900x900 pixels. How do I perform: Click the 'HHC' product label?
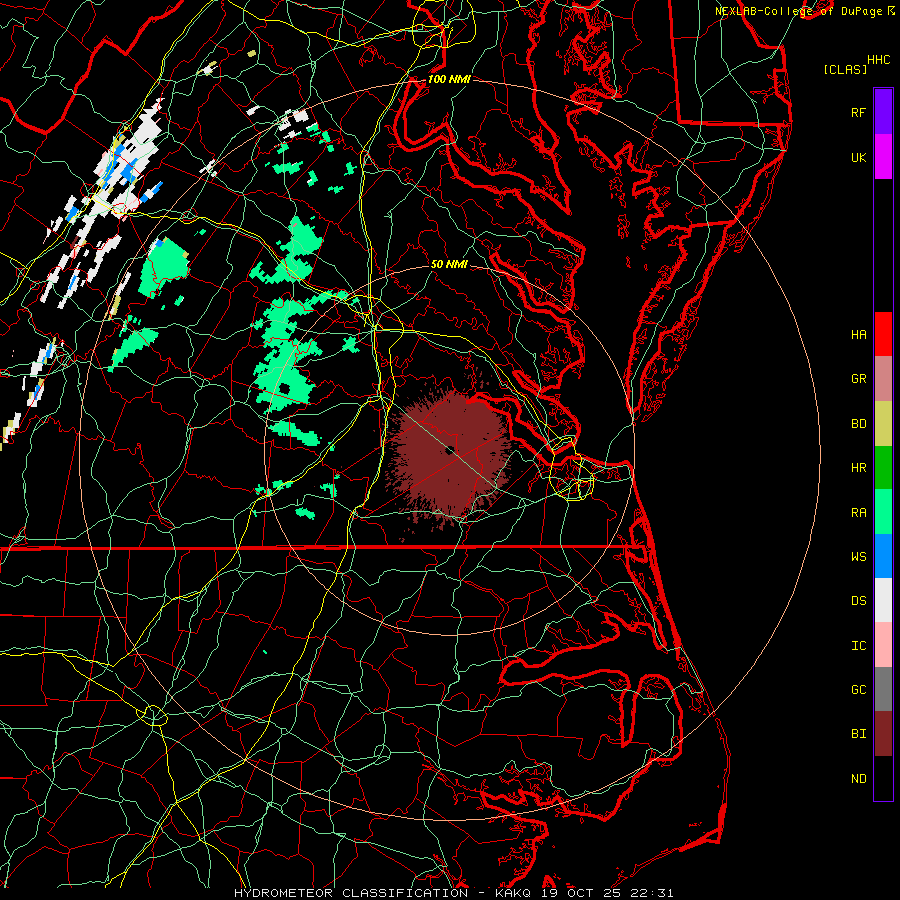point(878,60)
